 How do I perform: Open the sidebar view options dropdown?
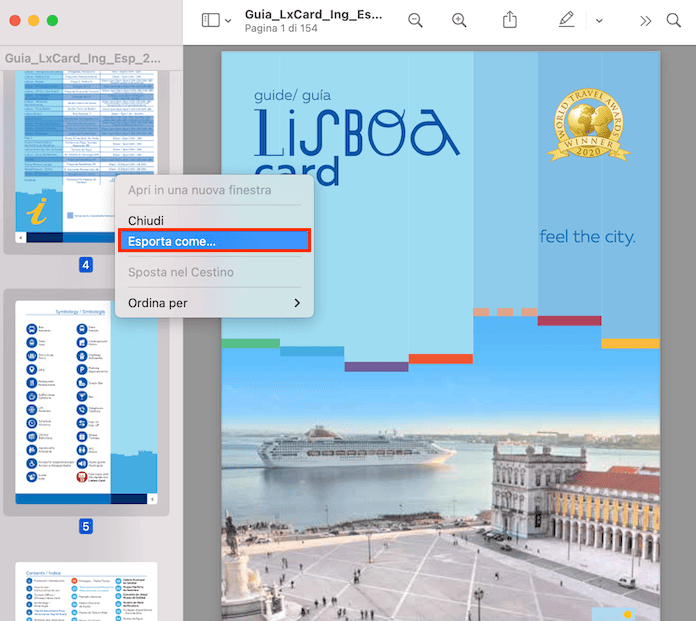click(228, 20)
